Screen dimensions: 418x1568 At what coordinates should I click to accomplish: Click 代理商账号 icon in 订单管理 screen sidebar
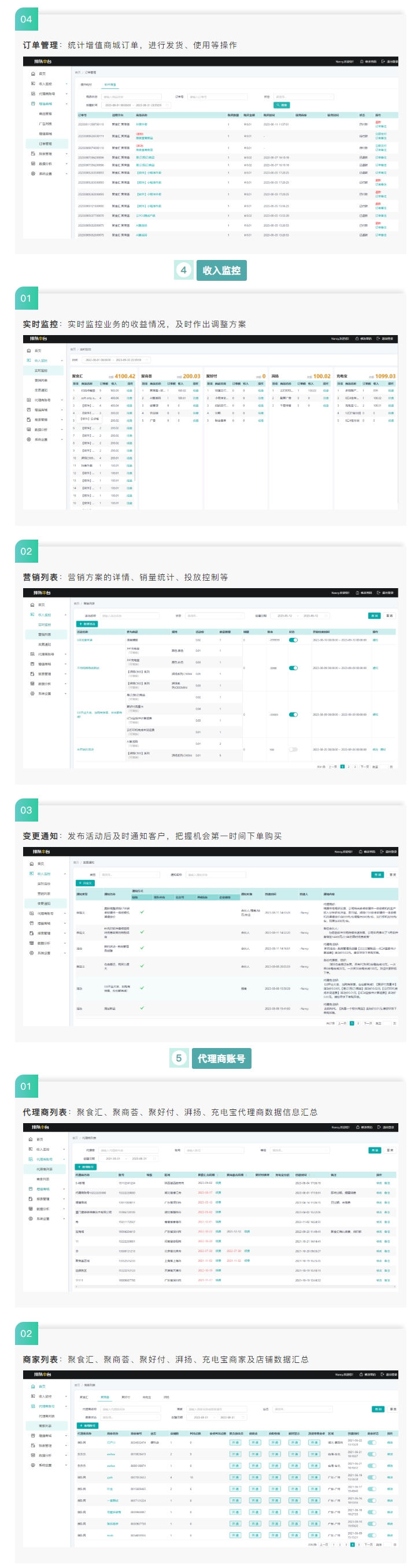[x=33, y=94]
